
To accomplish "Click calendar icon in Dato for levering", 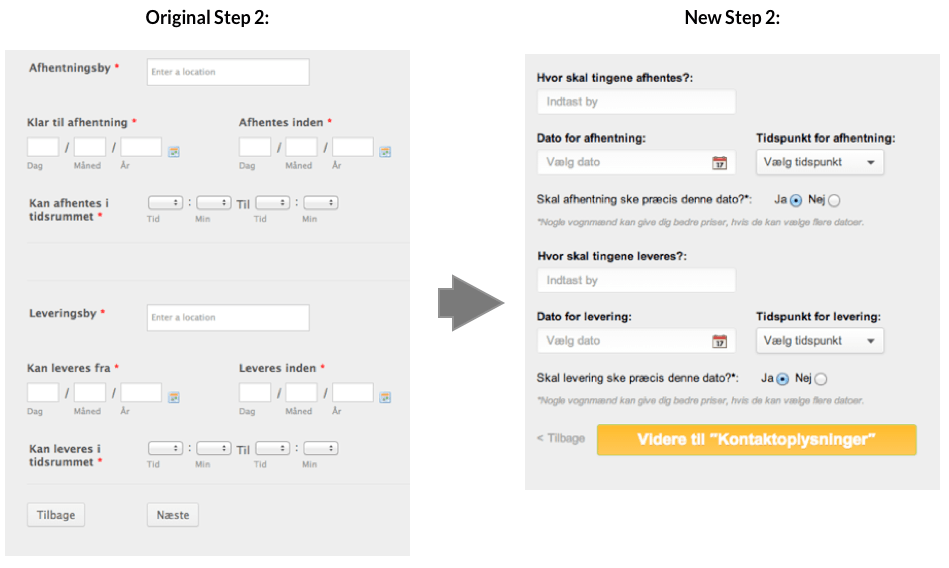I will tap(719, 342).
